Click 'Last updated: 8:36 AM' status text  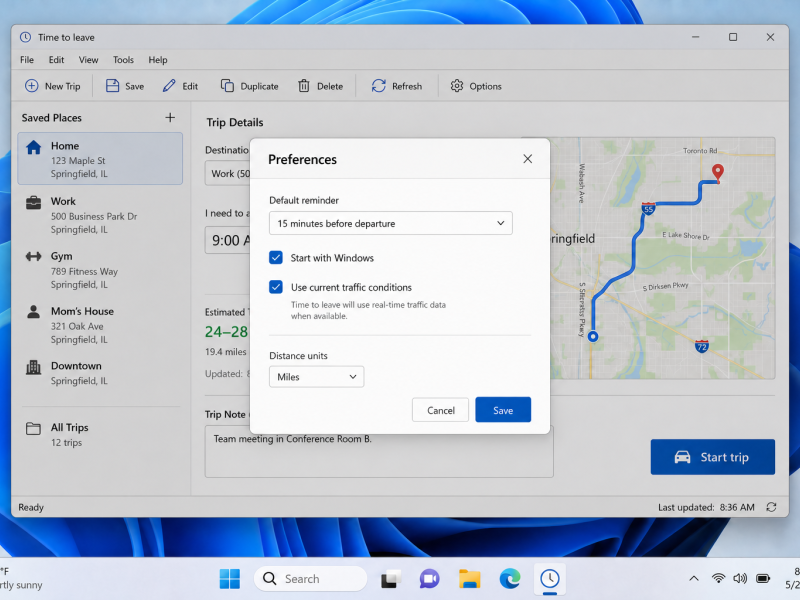(x=706, y=507)
